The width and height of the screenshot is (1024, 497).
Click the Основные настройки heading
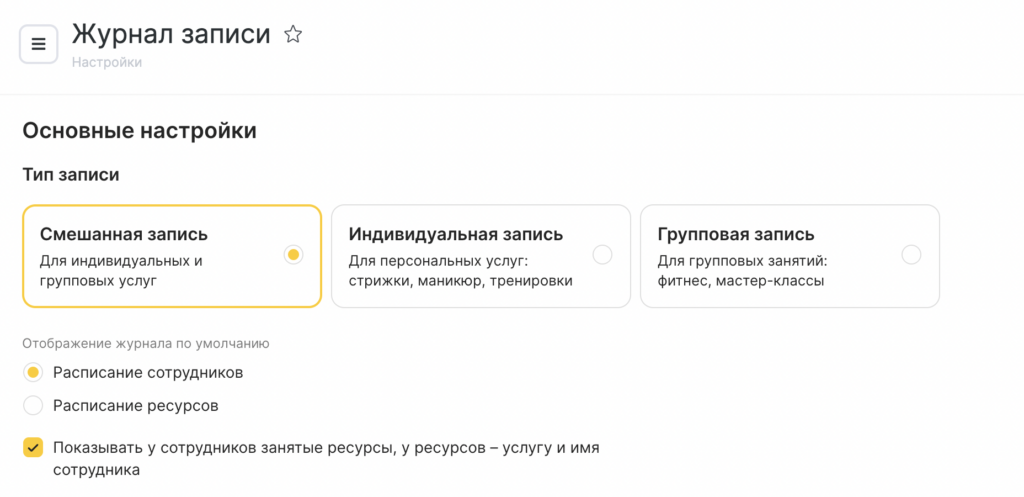[x=139, y=131]
